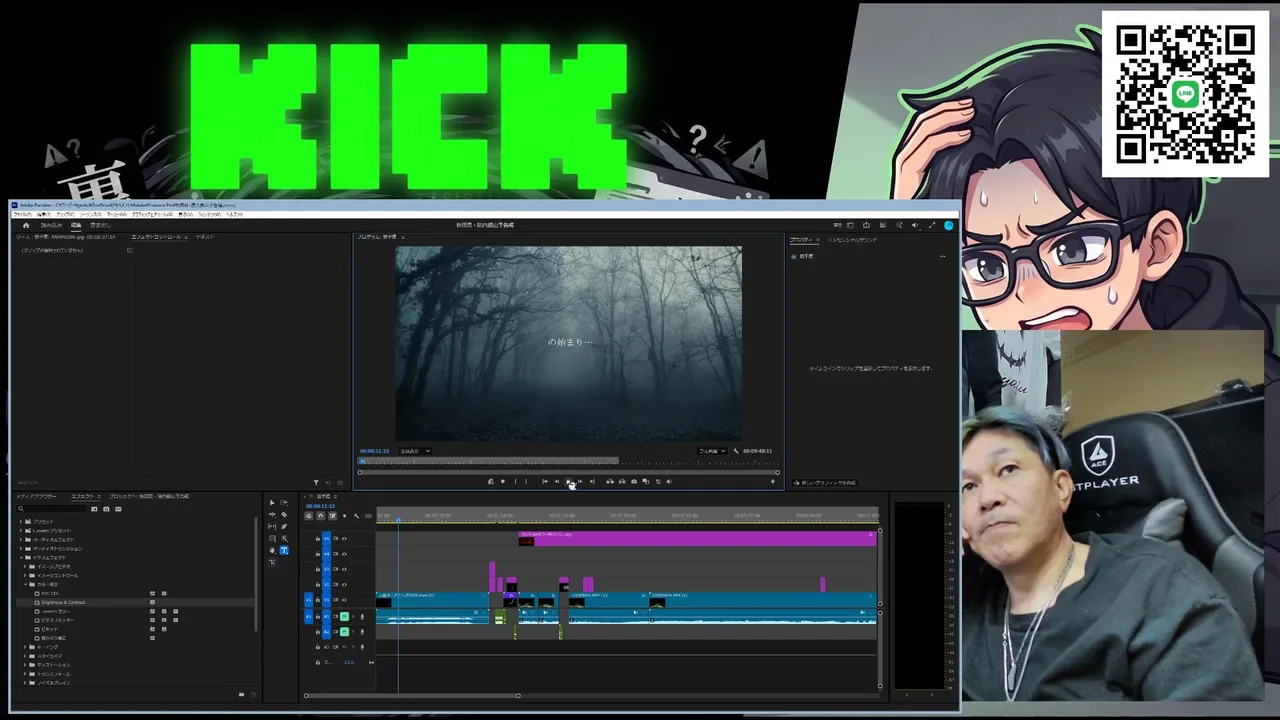Collapse the Color Correction folder
This screenshot has width=1280, height=720.
(x=26, y=585)
